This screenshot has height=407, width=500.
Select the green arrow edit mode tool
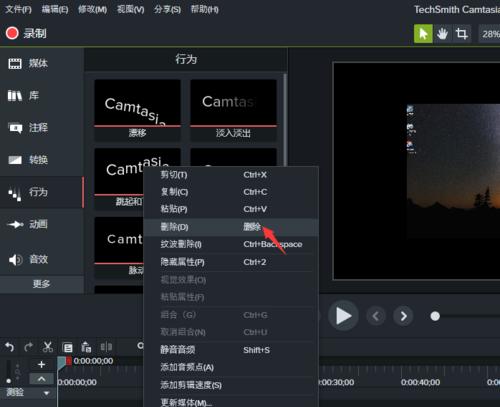click(423, 34)
